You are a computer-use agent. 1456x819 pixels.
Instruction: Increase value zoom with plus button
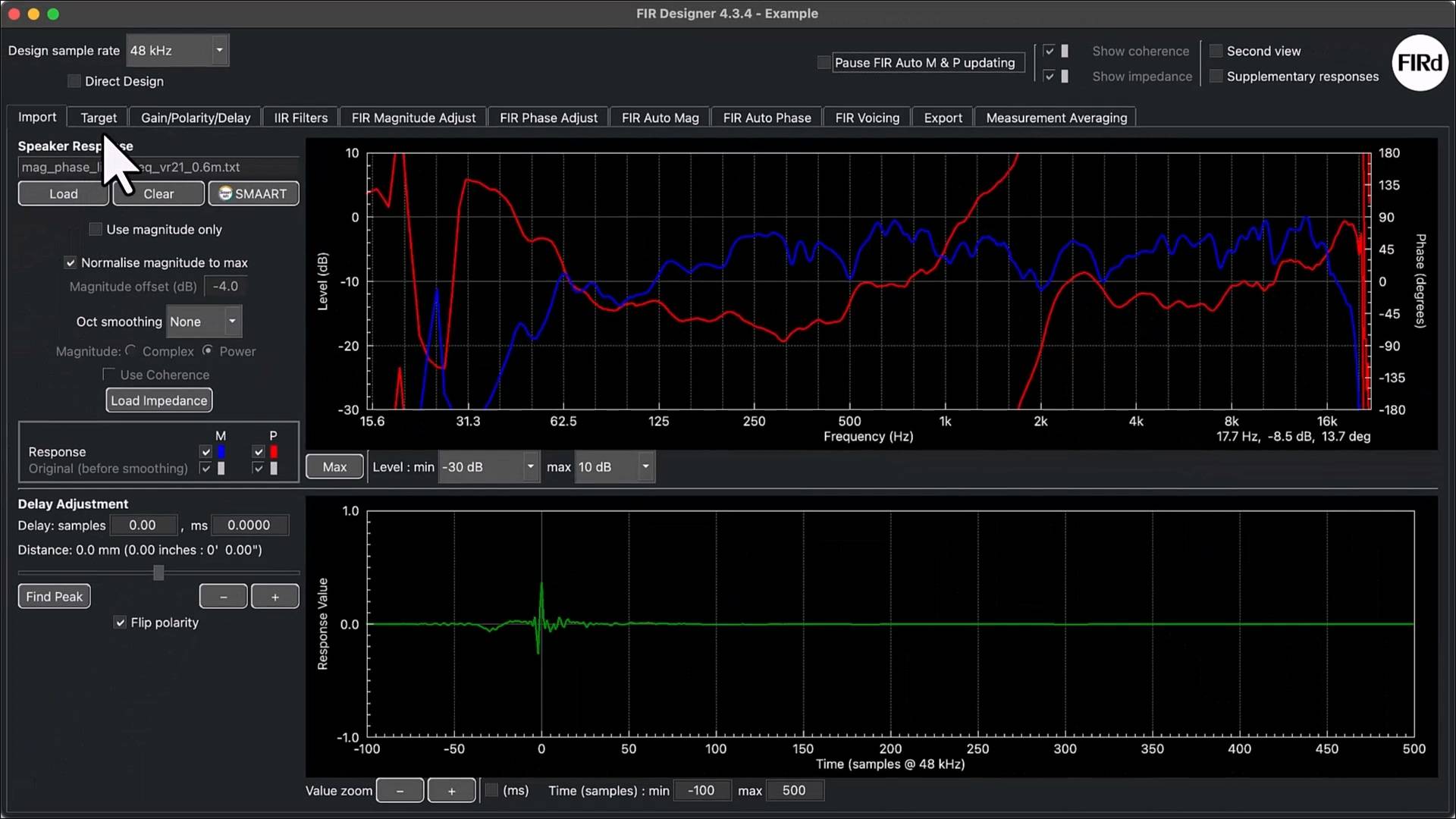pyautogui.click(x=451, y=791)
